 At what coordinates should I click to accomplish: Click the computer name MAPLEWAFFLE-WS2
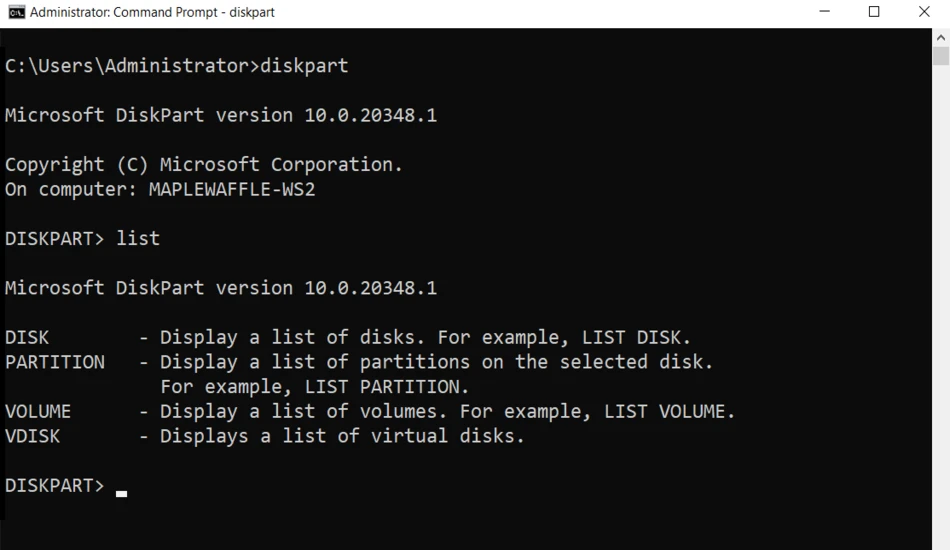point(232,190)
